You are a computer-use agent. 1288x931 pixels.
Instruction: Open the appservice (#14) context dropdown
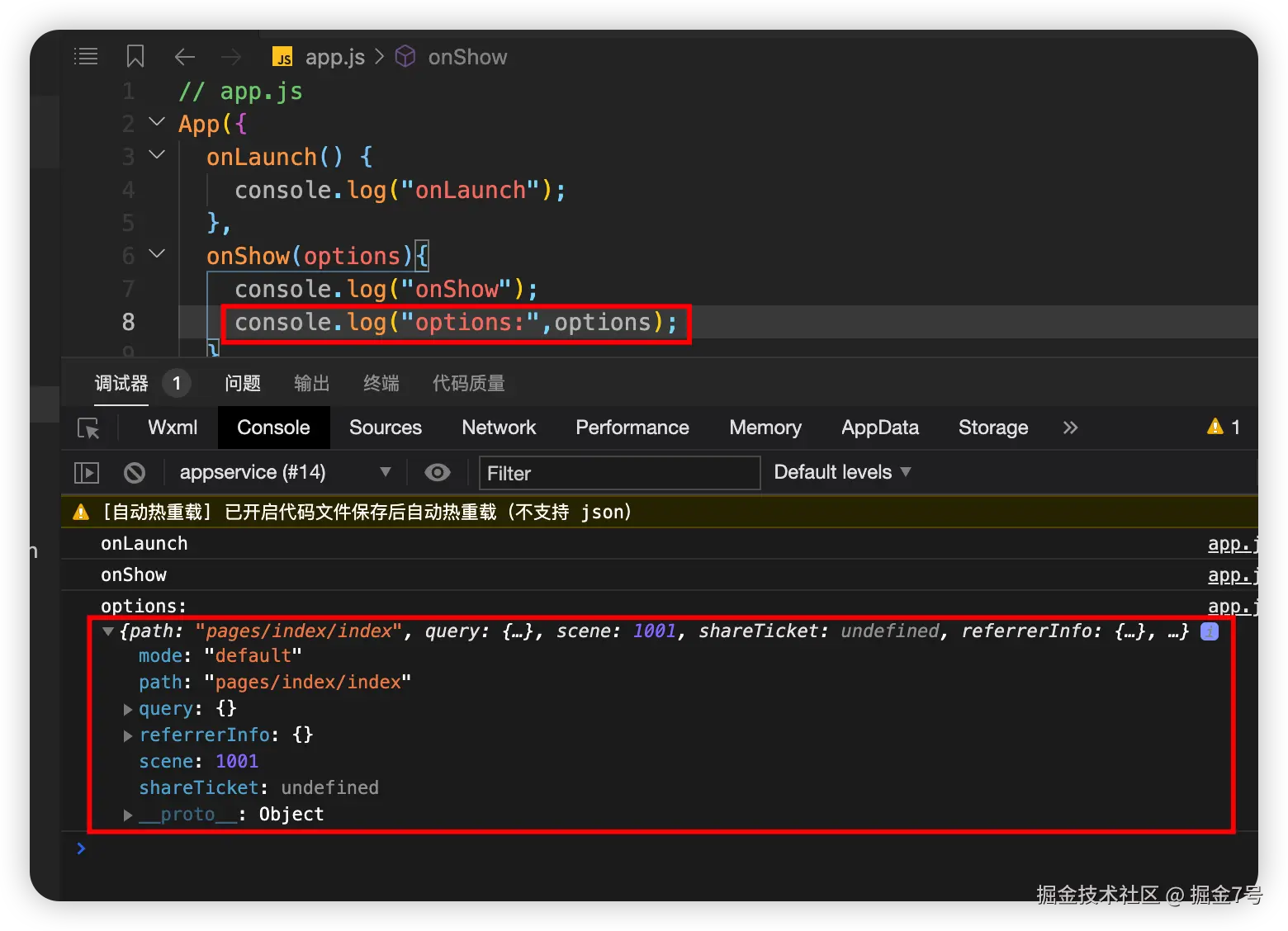coord(286,472)
